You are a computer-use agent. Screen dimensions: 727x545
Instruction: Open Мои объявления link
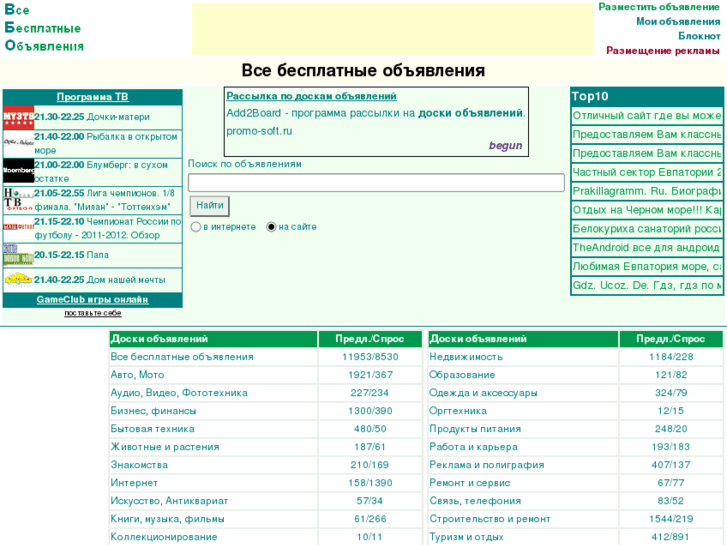pyautogui.click(x=678, y=21)
